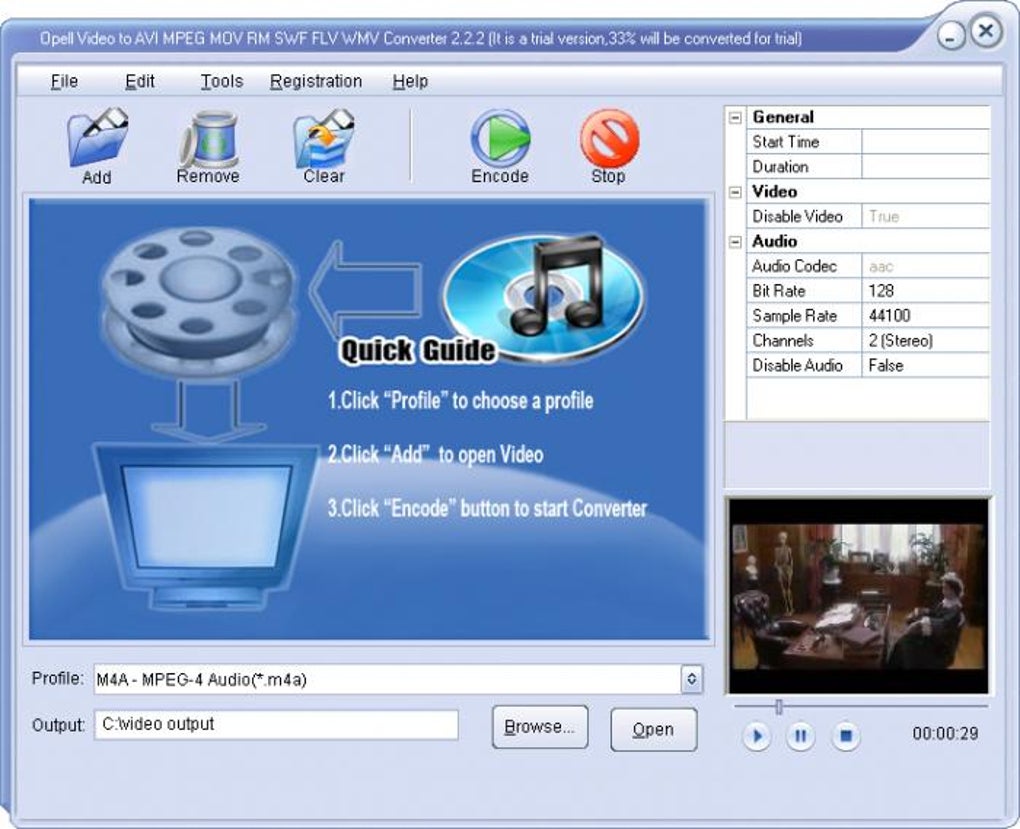Collapse the Video property group
This screenshot has height=829, width=1020.
pyautogui.click(x=735, y=192)
